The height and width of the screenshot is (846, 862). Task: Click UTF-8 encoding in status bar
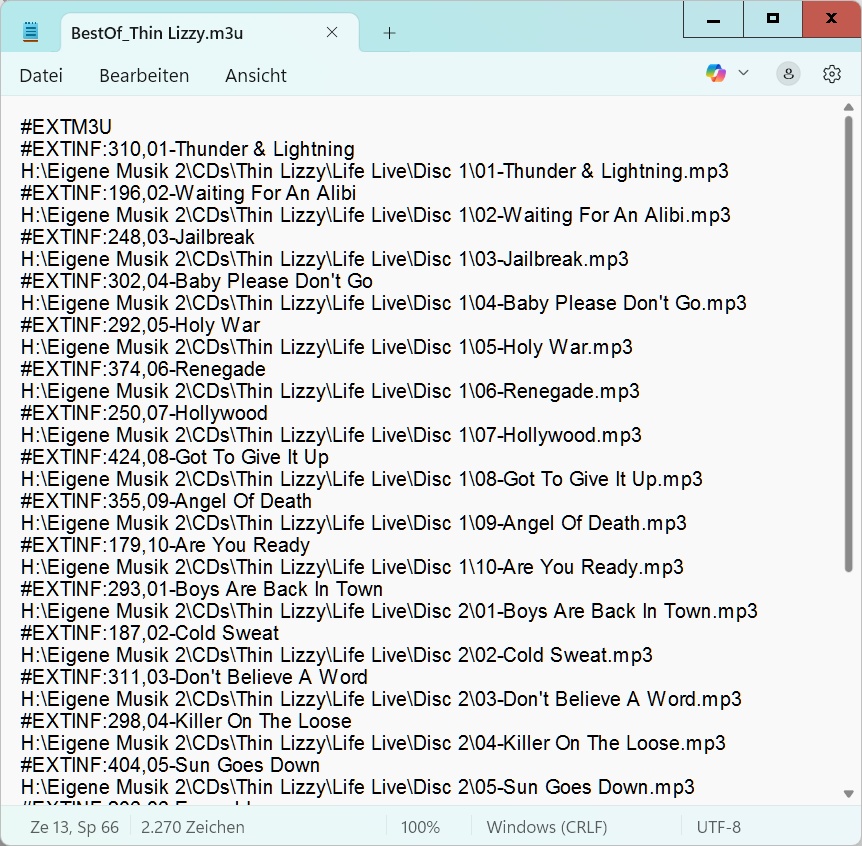tap(719, 827)
